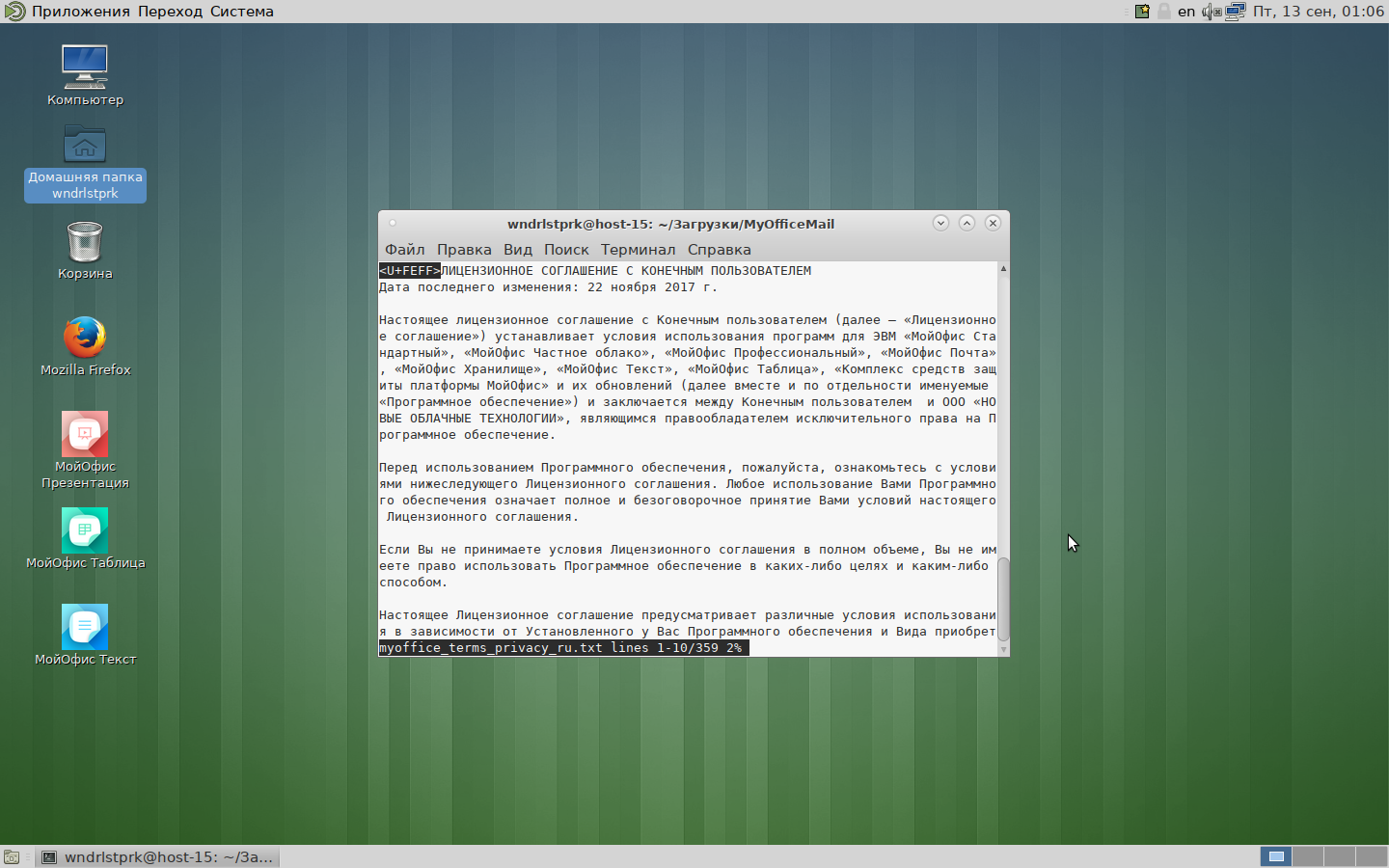Close the terminal window

(993, 223)
